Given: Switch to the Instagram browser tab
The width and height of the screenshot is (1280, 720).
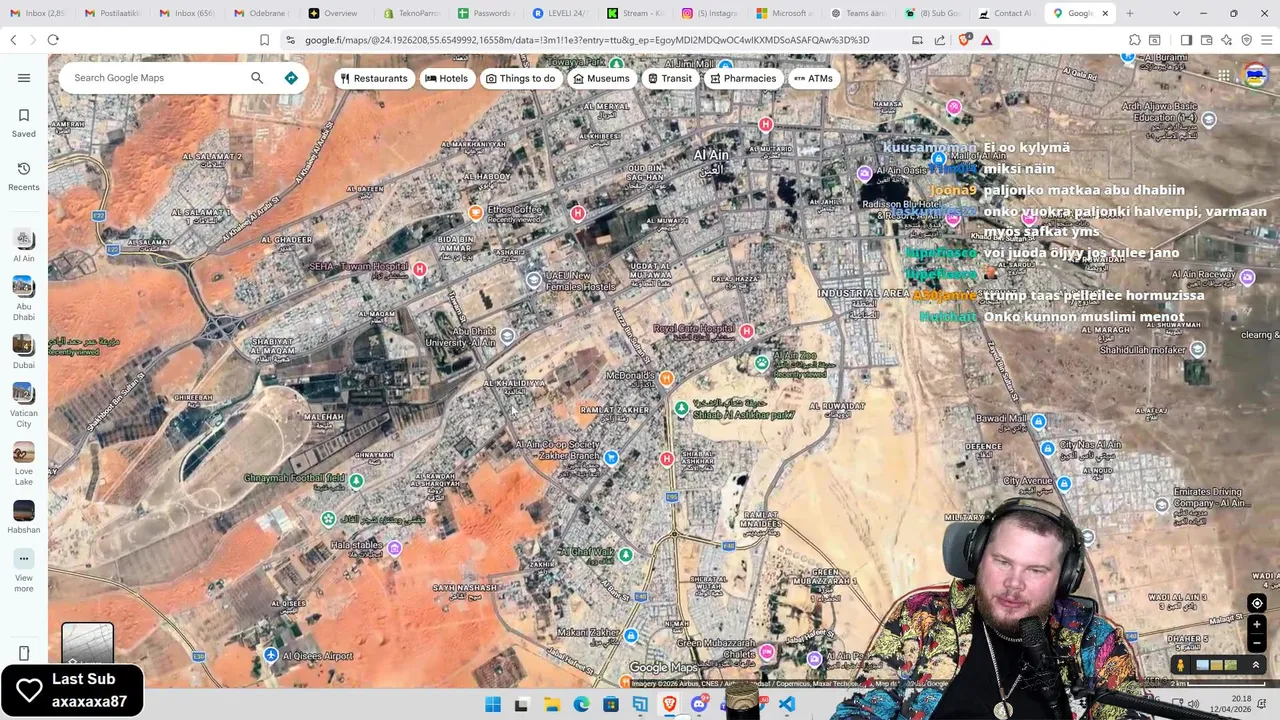Looking at the screenshot, I should [x=710, y=13].
